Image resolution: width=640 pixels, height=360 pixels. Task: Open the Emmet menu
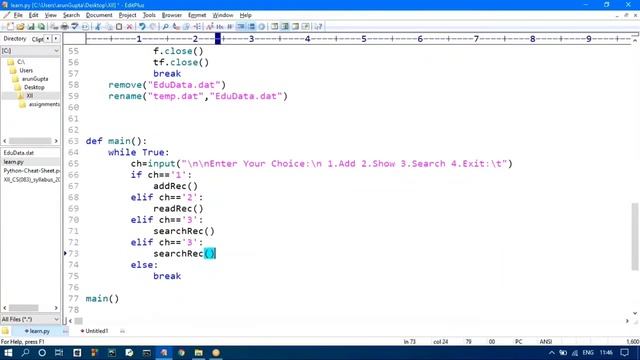pyautogui.click(x=197, y=15)
